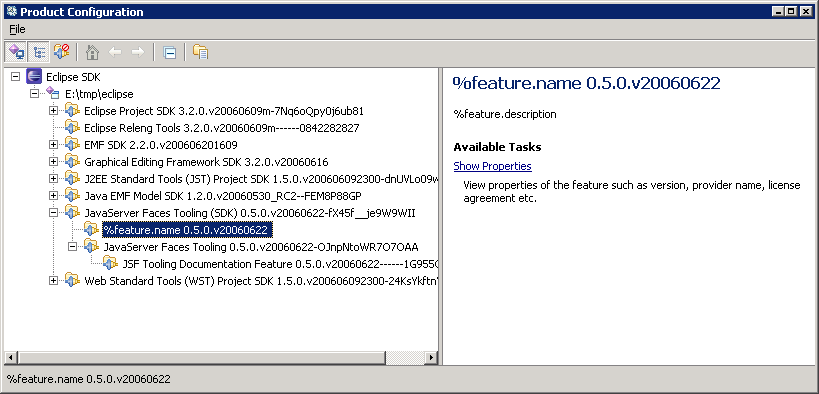819x394 pixels.
Task: Click the tree's horizontal scrollbar right arrow
Action: coord(432,358)
